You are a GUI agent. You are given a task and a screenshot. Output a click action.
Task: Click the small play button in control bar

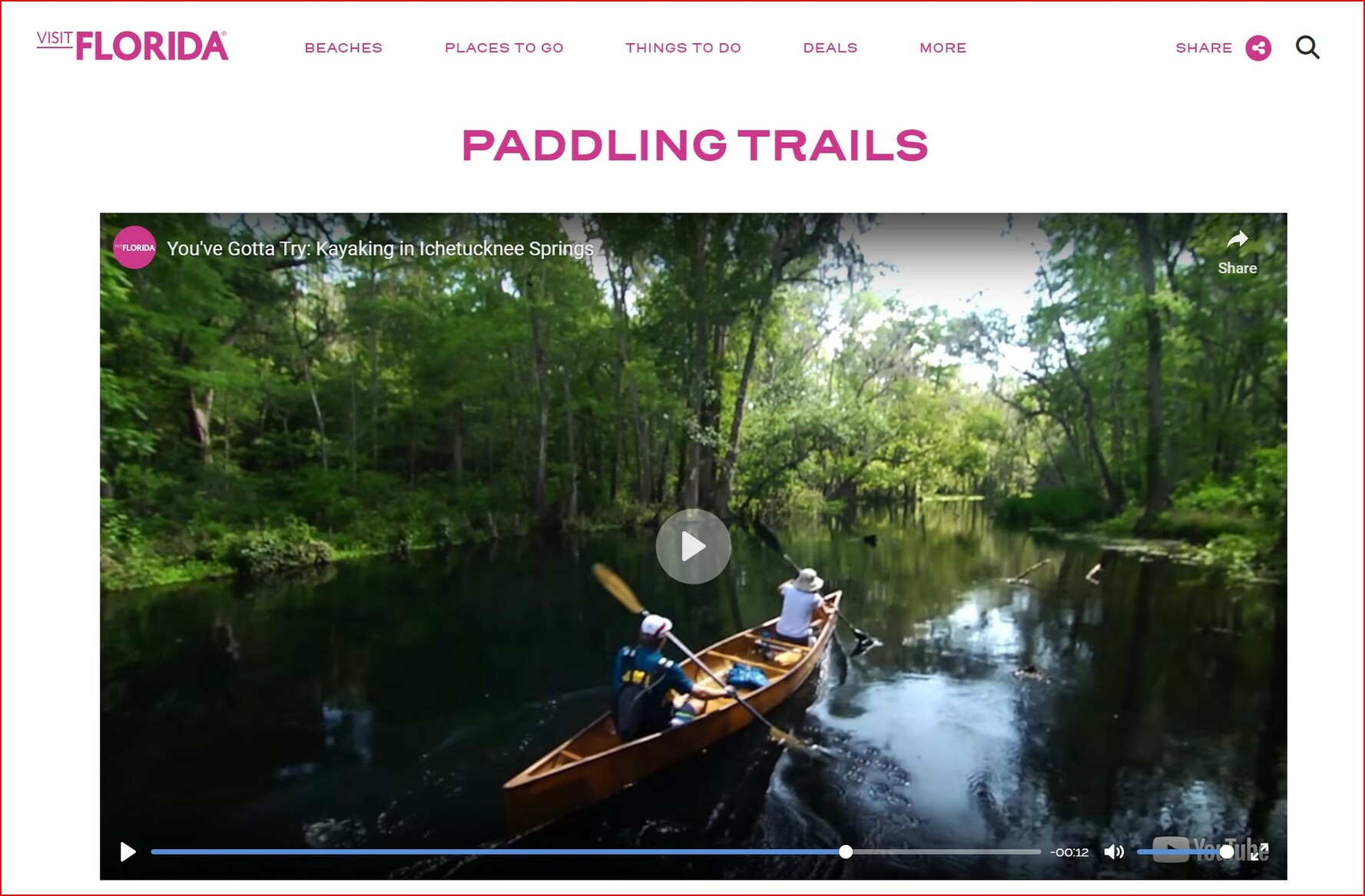128,851
